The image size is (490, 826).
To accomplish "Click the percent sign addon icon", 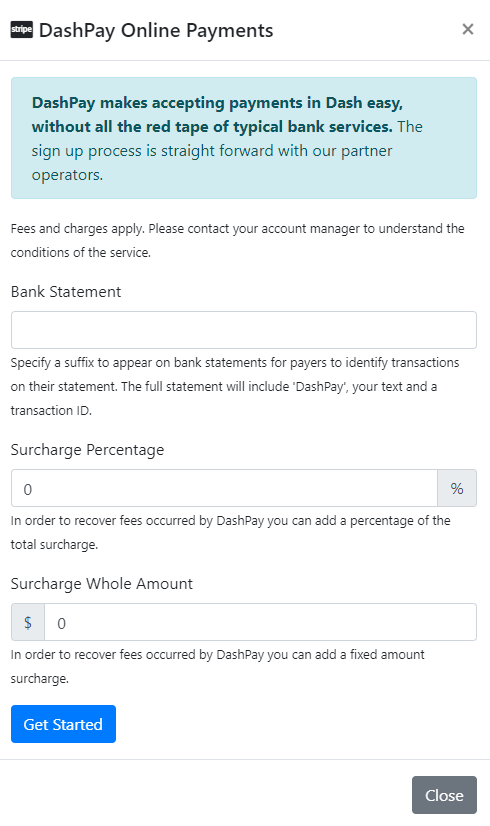I will pyautogui.click(x=457, y=488).
